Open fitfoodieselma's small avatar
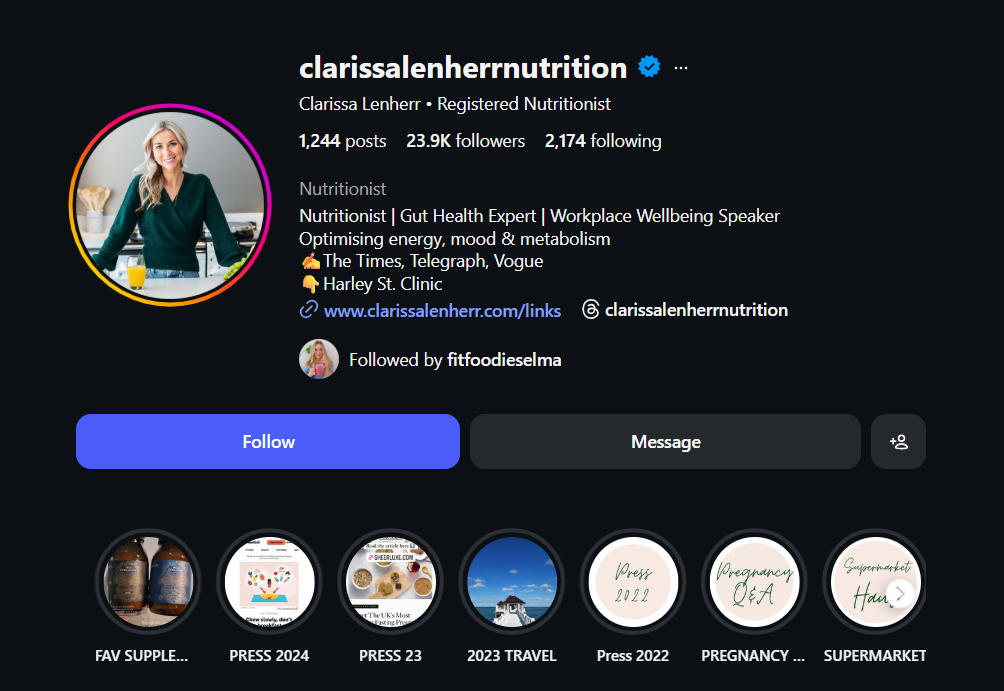 pyautogui.click(x=319, y=359)
